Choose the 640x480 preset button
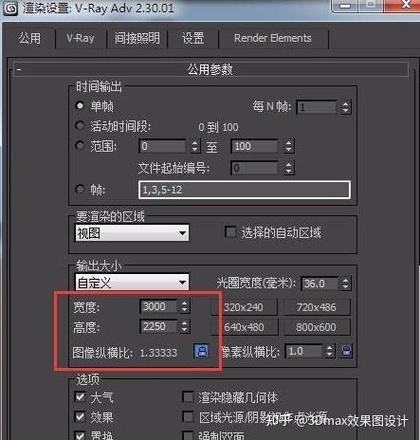This screenshot has width=420, height=440. (244, 327)
